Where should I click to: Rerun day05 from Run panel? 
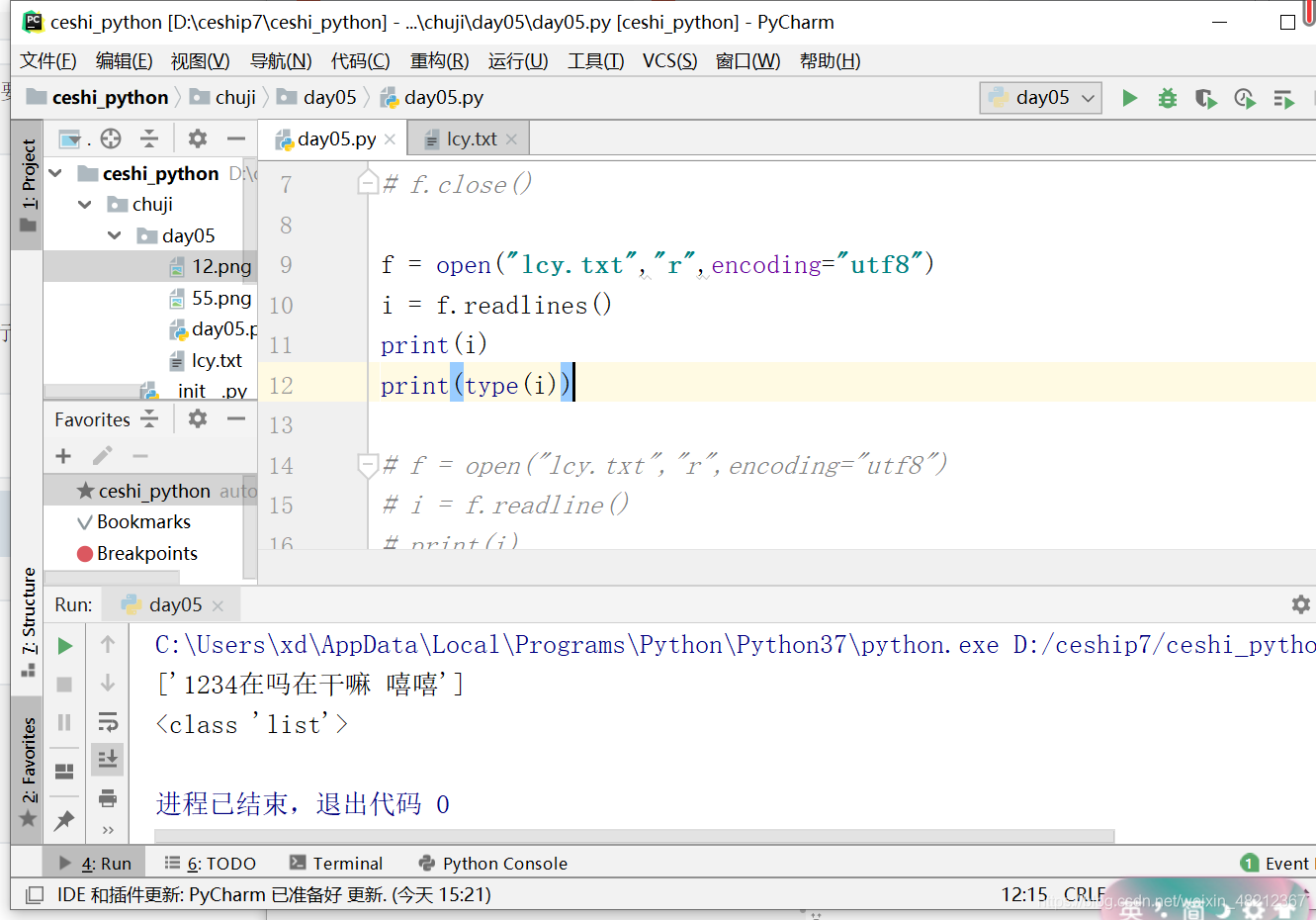pyautogui.click(x=65, y=646)
